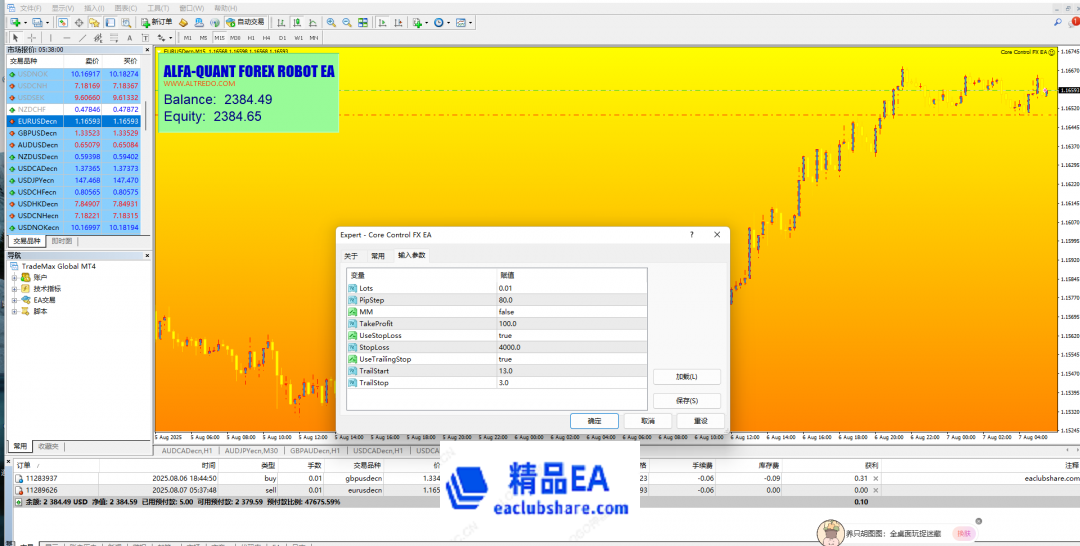Image resolution: width=1080 pixels, height=546 pixels.
Task: Open the 文件(F) menu
Action: [30, 8]
